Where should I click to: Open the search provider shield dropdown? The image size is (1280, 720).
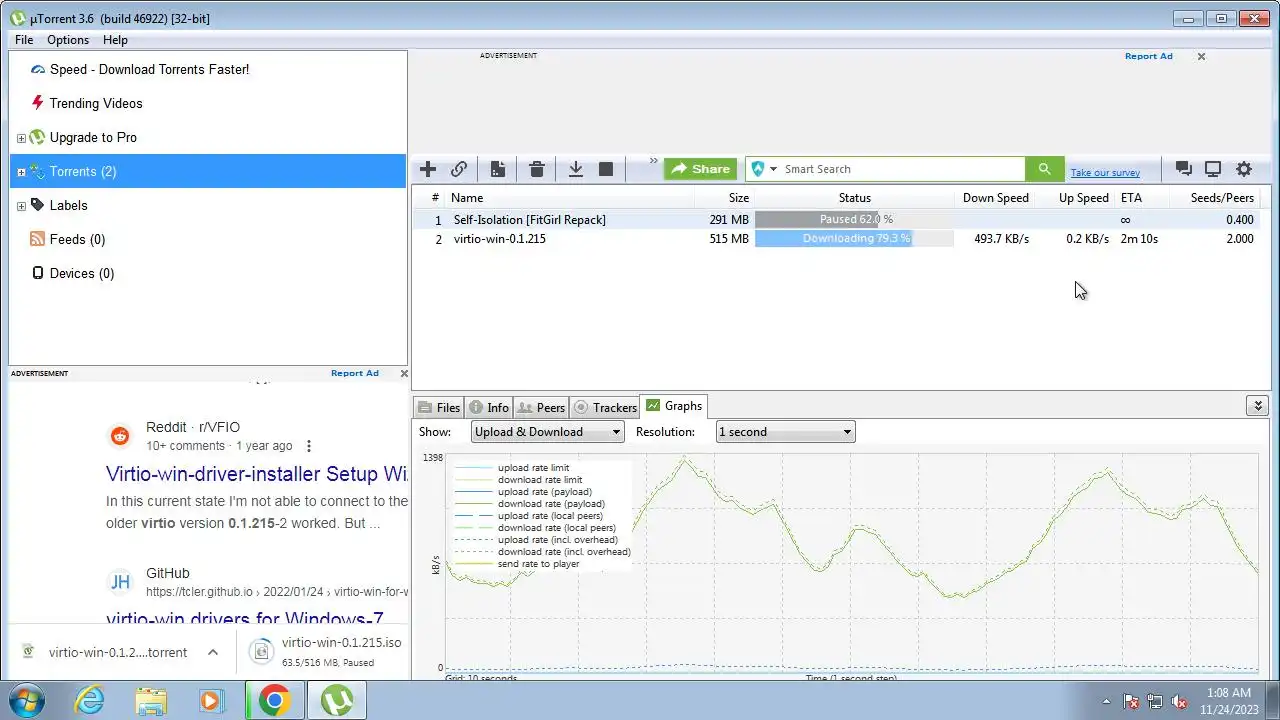coord(764,169)
